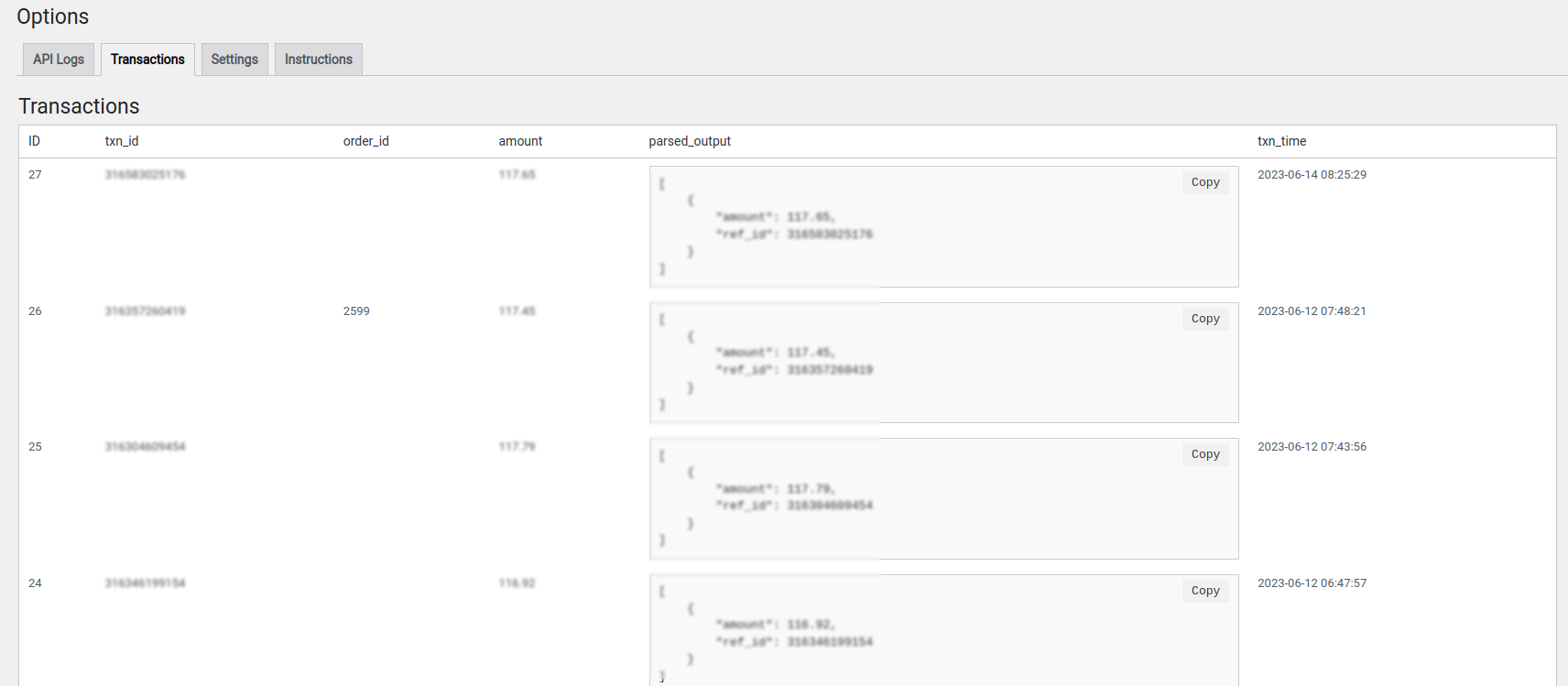Click the ID column header
Viewport: 1568px width, 686px height.
(34, 141)
